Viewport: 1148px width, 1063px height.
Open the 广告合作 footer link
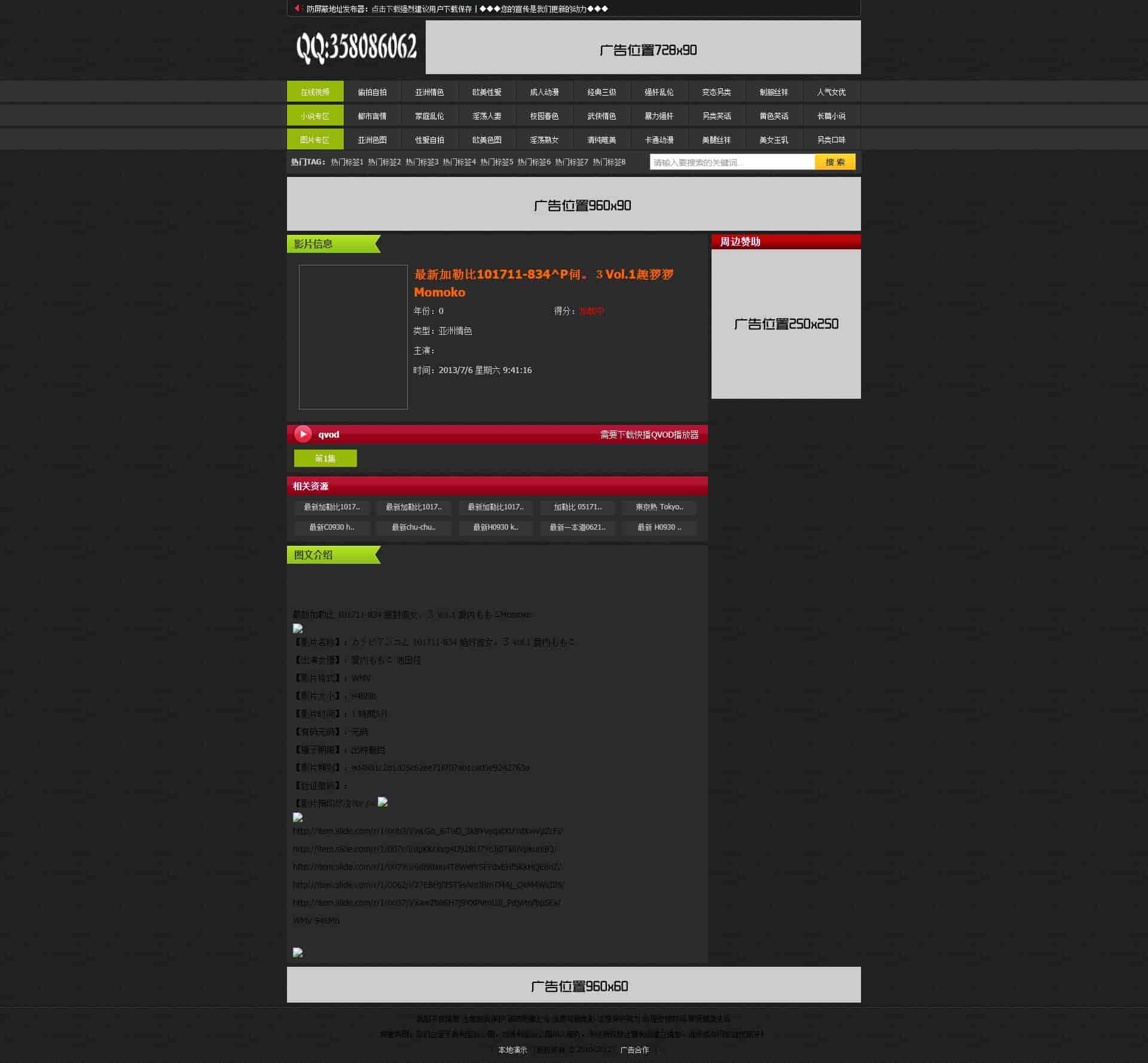tap(634, 1050)
